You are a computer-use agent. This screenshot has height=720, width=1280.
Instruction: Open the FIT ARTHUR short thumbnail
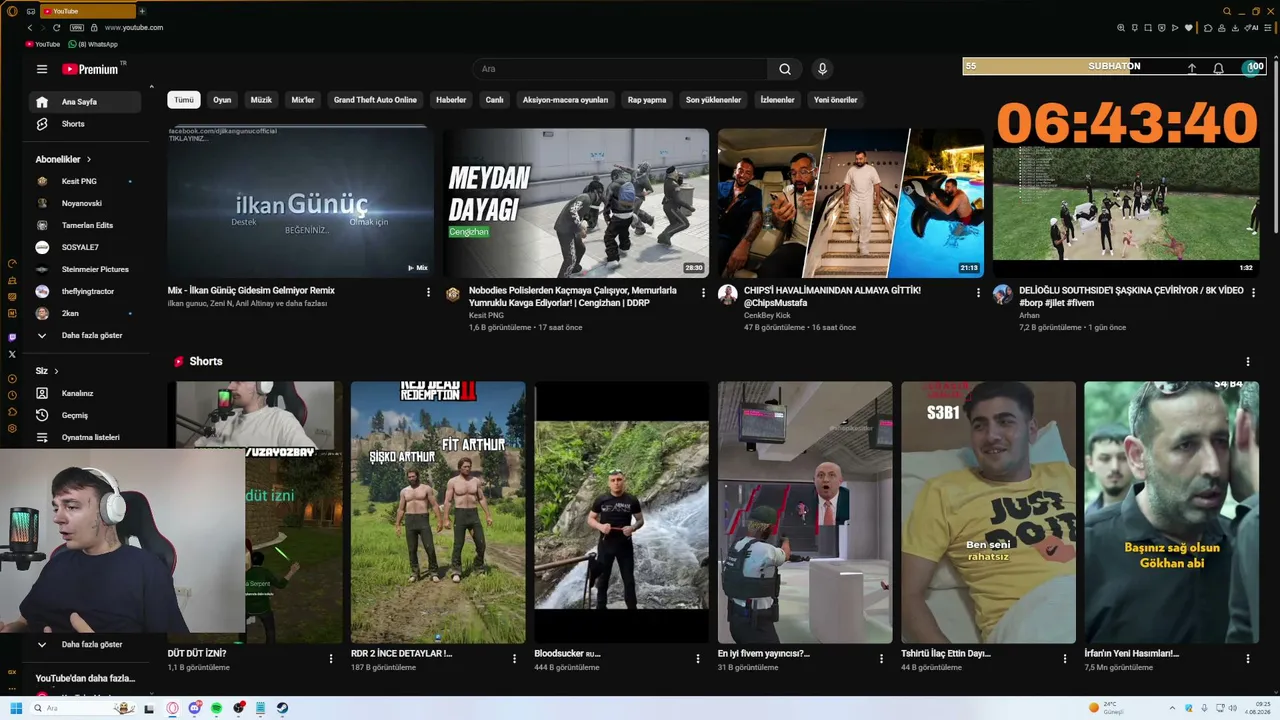click(438, 512)
